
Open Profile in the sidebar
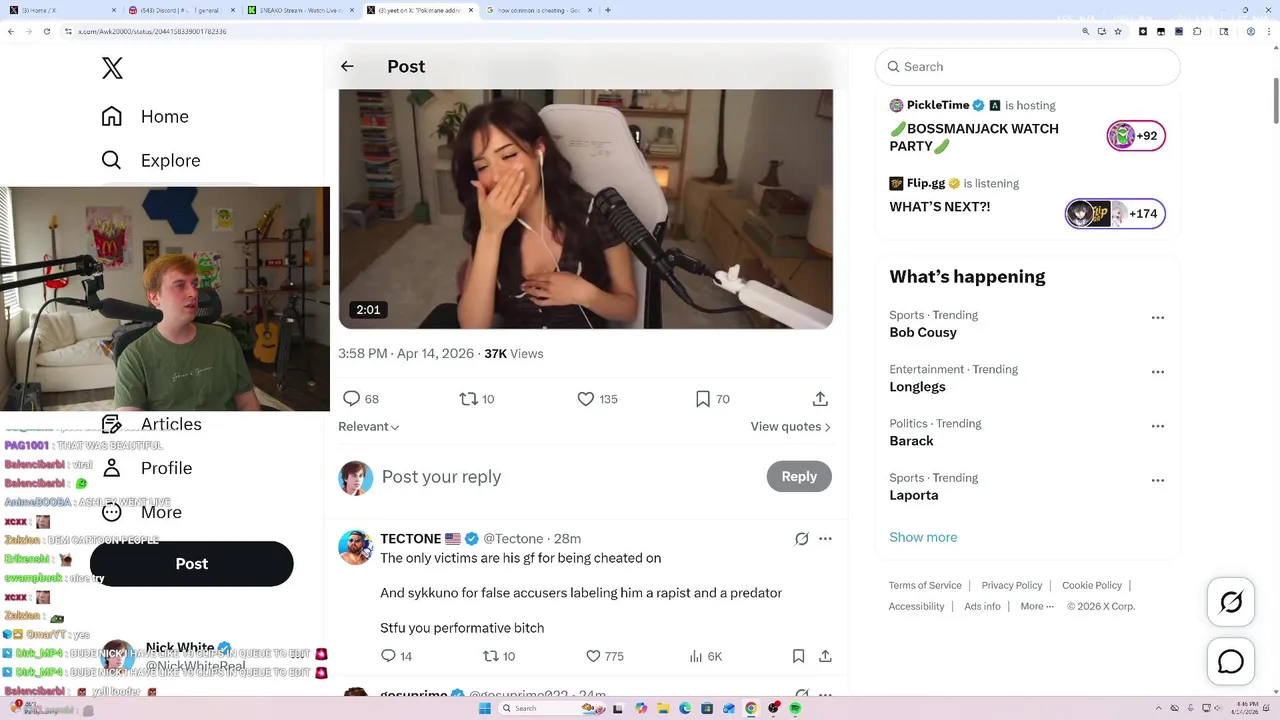(147, 468)
